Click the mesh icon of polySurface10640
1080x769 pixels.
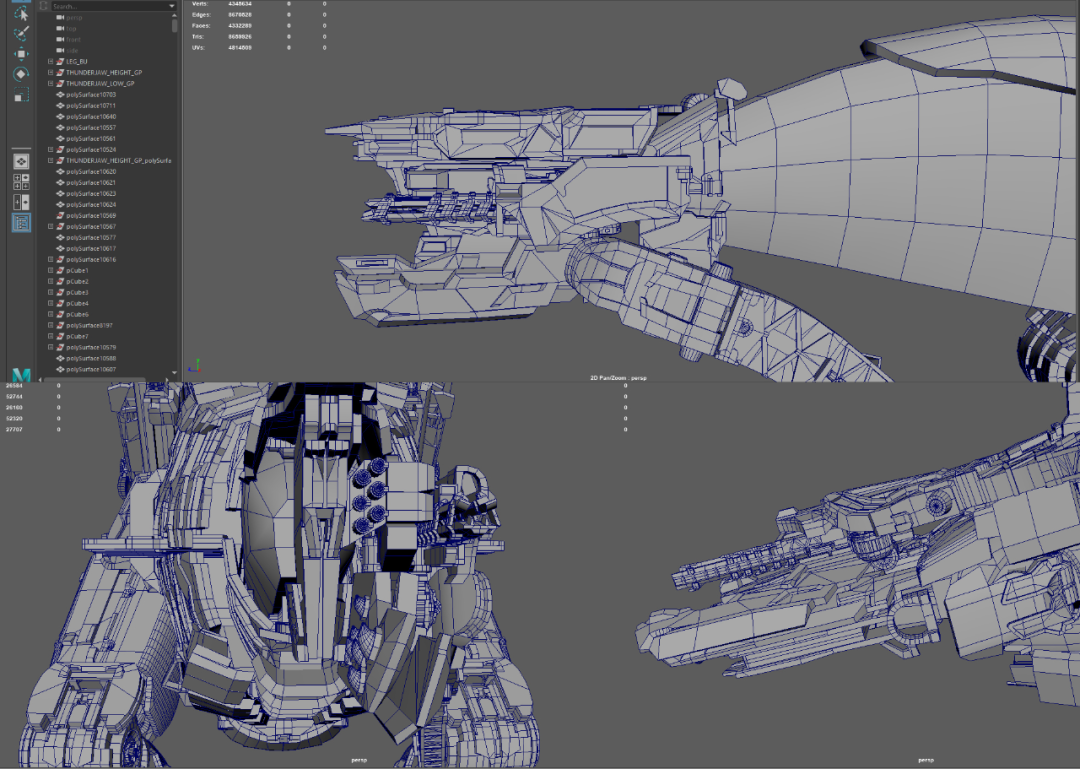[x=60, y=116]
